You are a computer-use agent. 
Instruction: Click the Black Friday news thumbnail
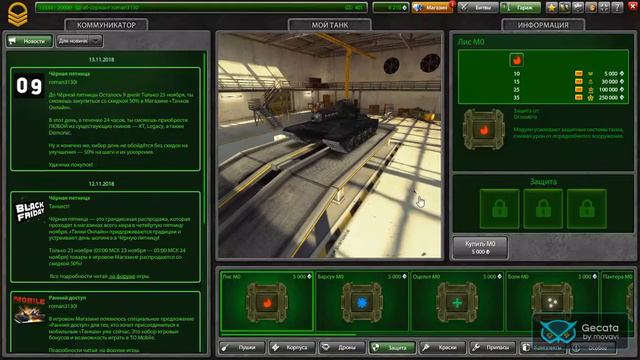[x=29, y=211]
